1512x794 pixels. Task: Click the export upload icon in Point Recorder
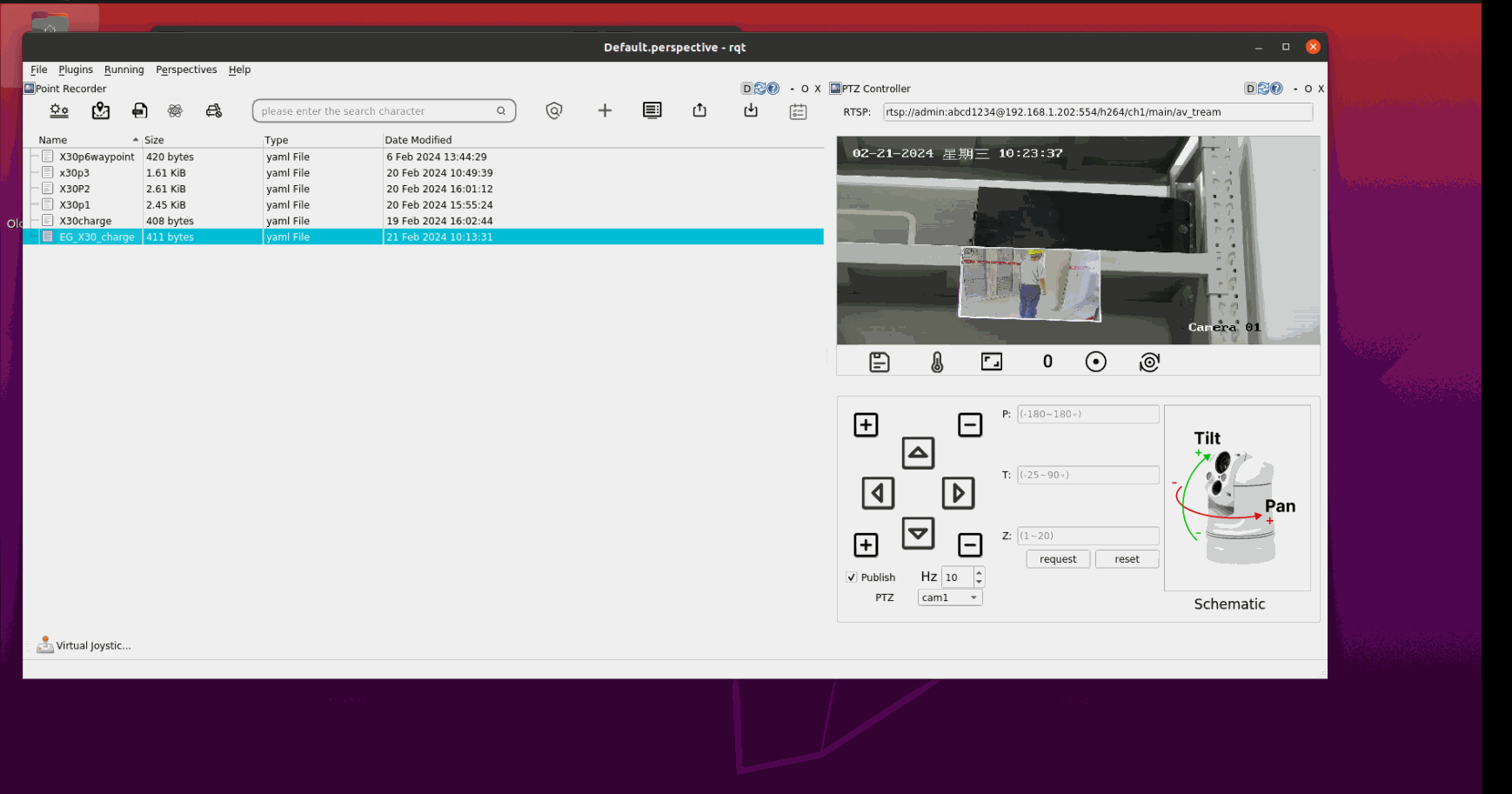[699, 110]
